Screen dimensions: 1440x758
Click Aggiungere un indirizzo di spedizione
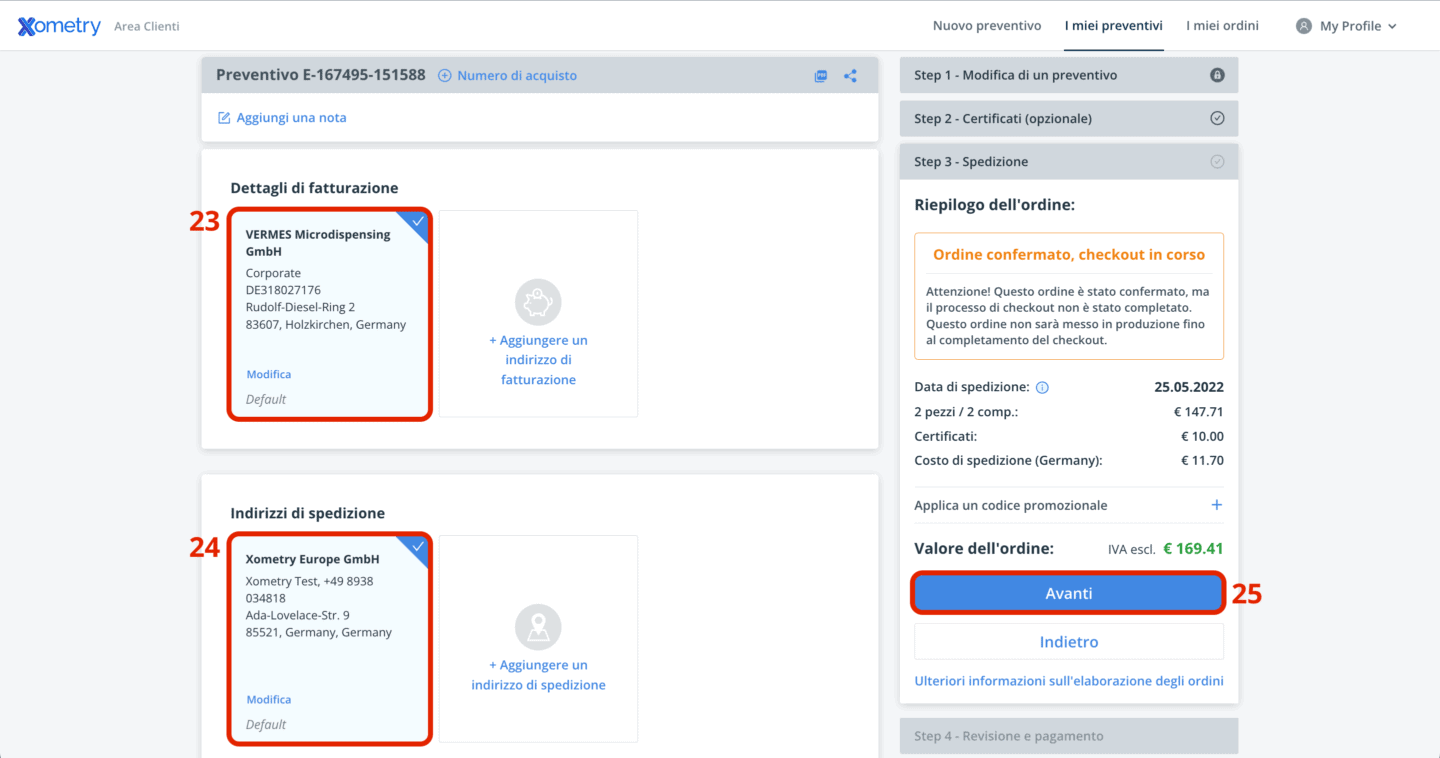click(538, 675)
